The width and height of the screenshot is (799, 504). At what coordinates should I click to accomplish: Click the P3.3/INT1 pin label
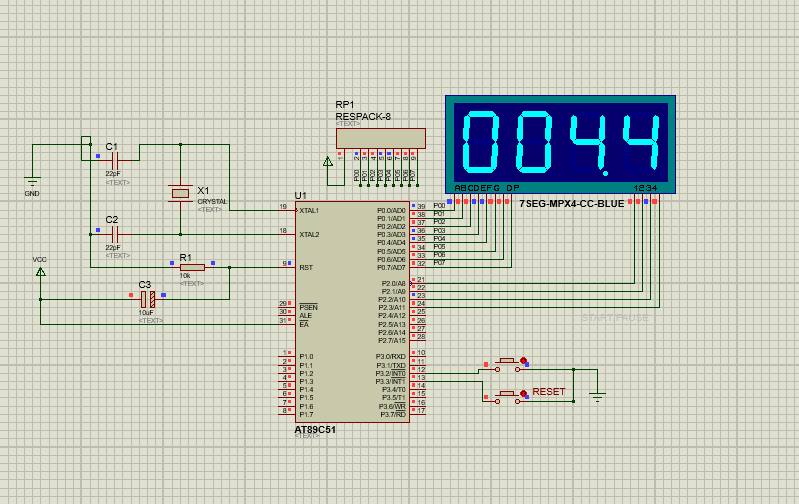[391, 382]
